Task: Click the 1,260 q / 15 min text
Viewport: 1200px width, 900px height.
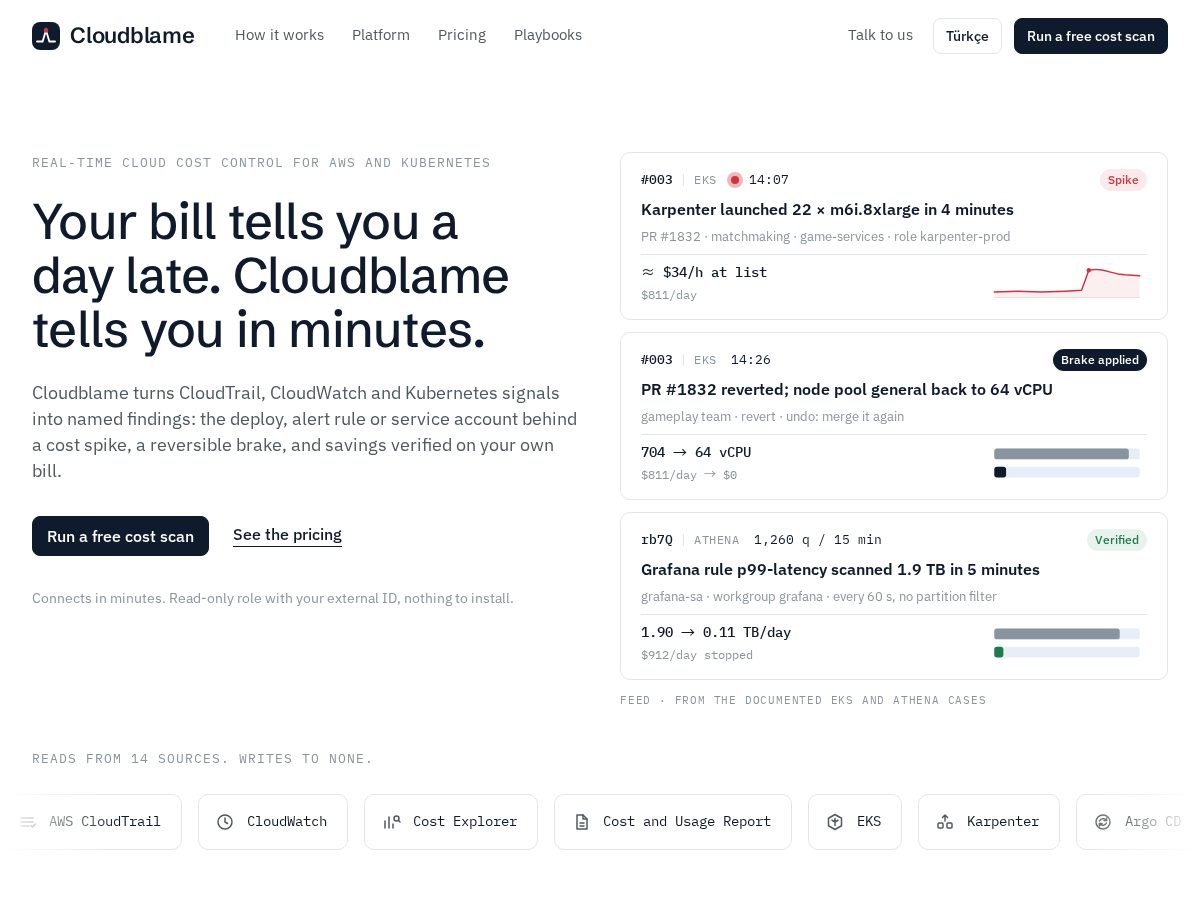Action: pos(818,540)
